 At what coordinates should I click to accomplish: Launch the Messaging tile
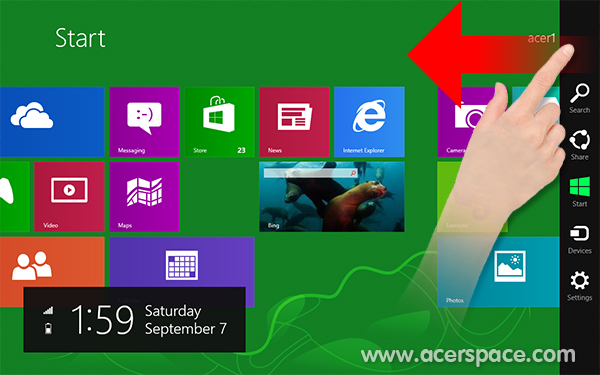(144, 122)
